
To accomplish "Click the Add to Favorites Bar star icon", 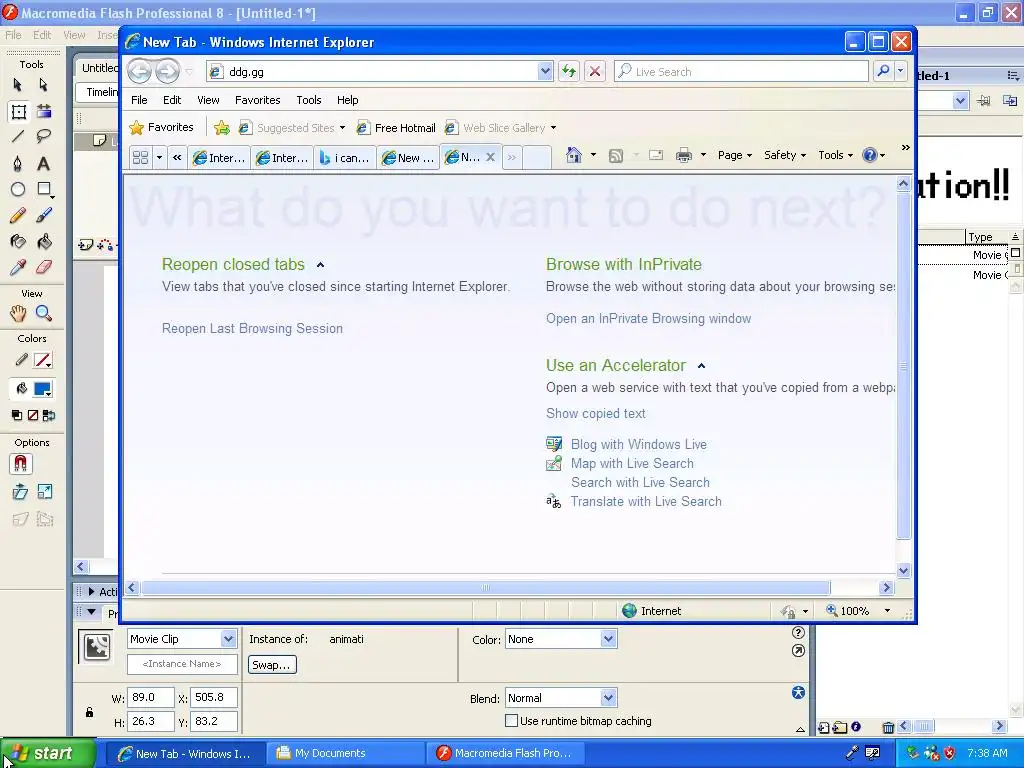I will (x=222, y=128).
